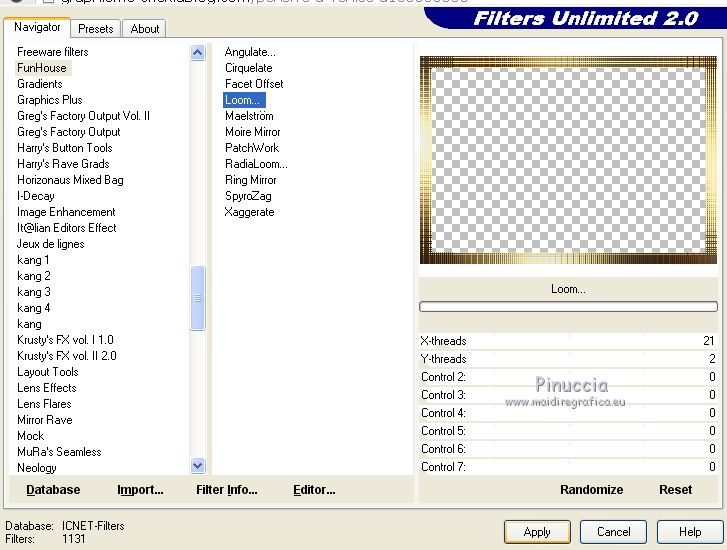Select the kang 3 category
Image resolution: width=727 pixels, height=550 pixels.
(x=34, y=292)
